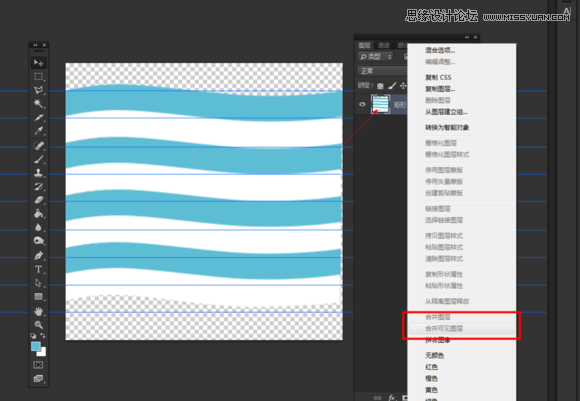
Task: Toggle lock transparent pixels
Action: pos(380,86)
